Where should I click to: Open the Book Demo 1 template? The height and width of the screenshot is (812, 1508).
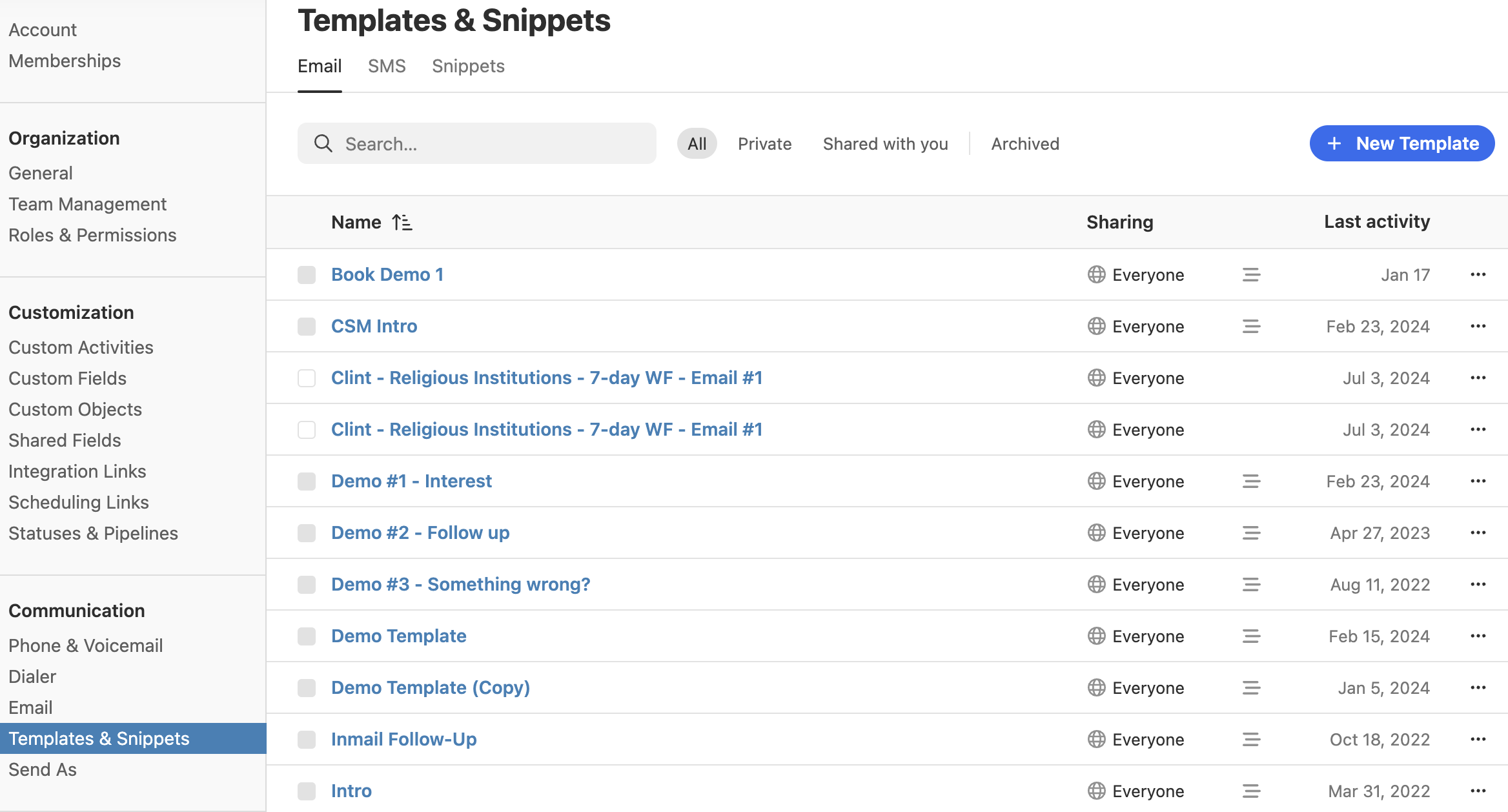click(x=387, y=274)
